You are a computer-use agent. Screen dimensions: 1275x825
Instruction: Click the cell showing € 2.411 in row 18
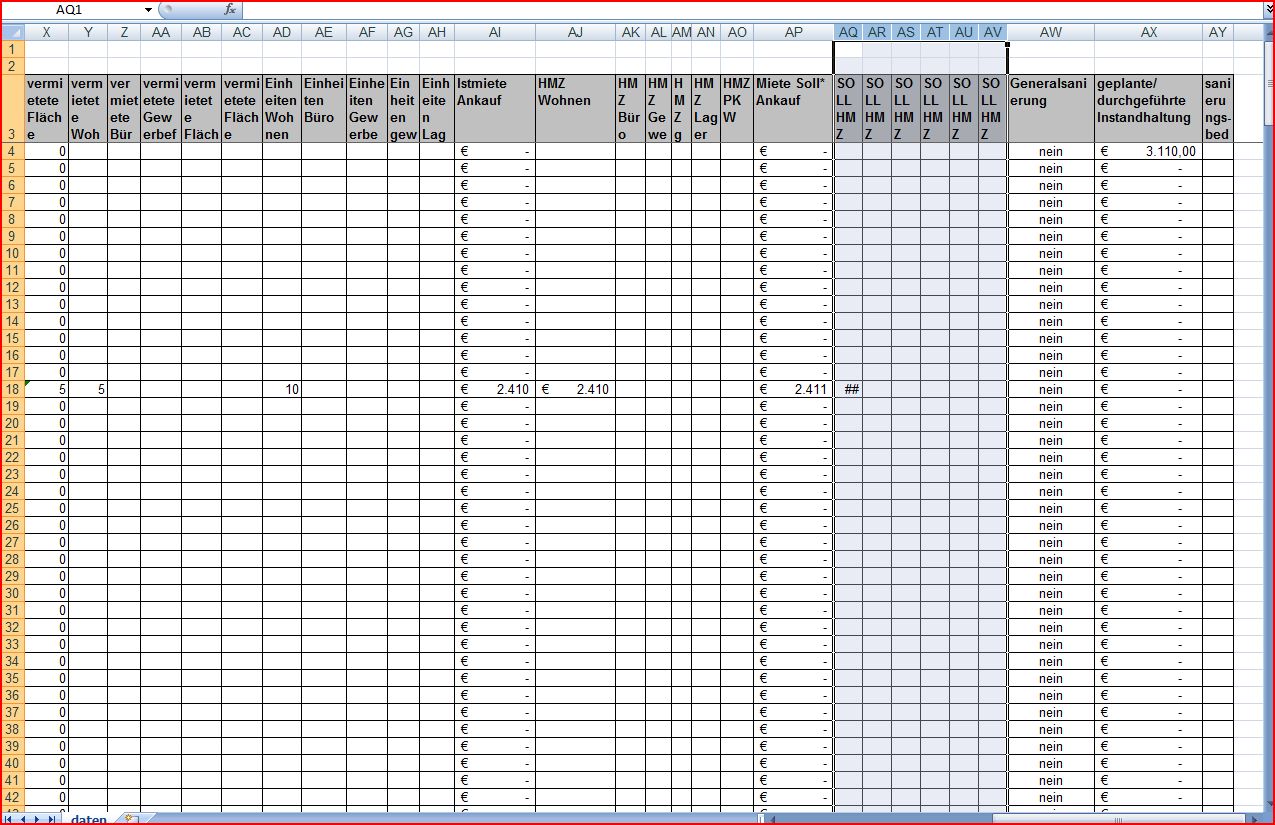793,389
